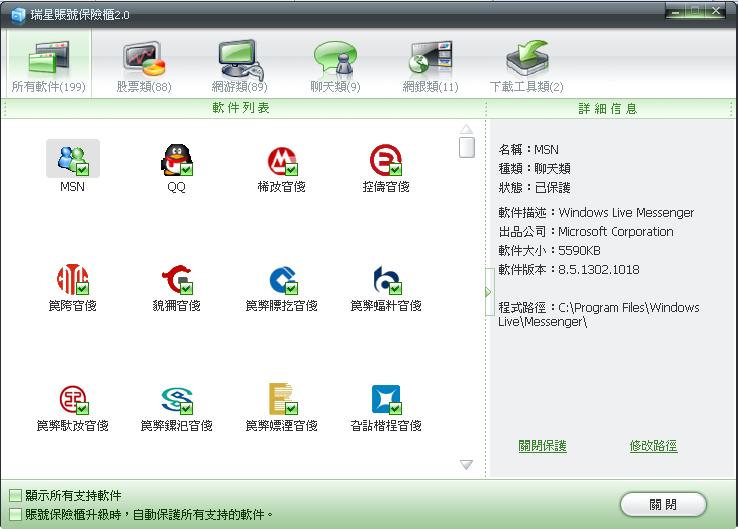Click the program path C:\Program Files text
The image size is (738, 529).
point(599,314)
